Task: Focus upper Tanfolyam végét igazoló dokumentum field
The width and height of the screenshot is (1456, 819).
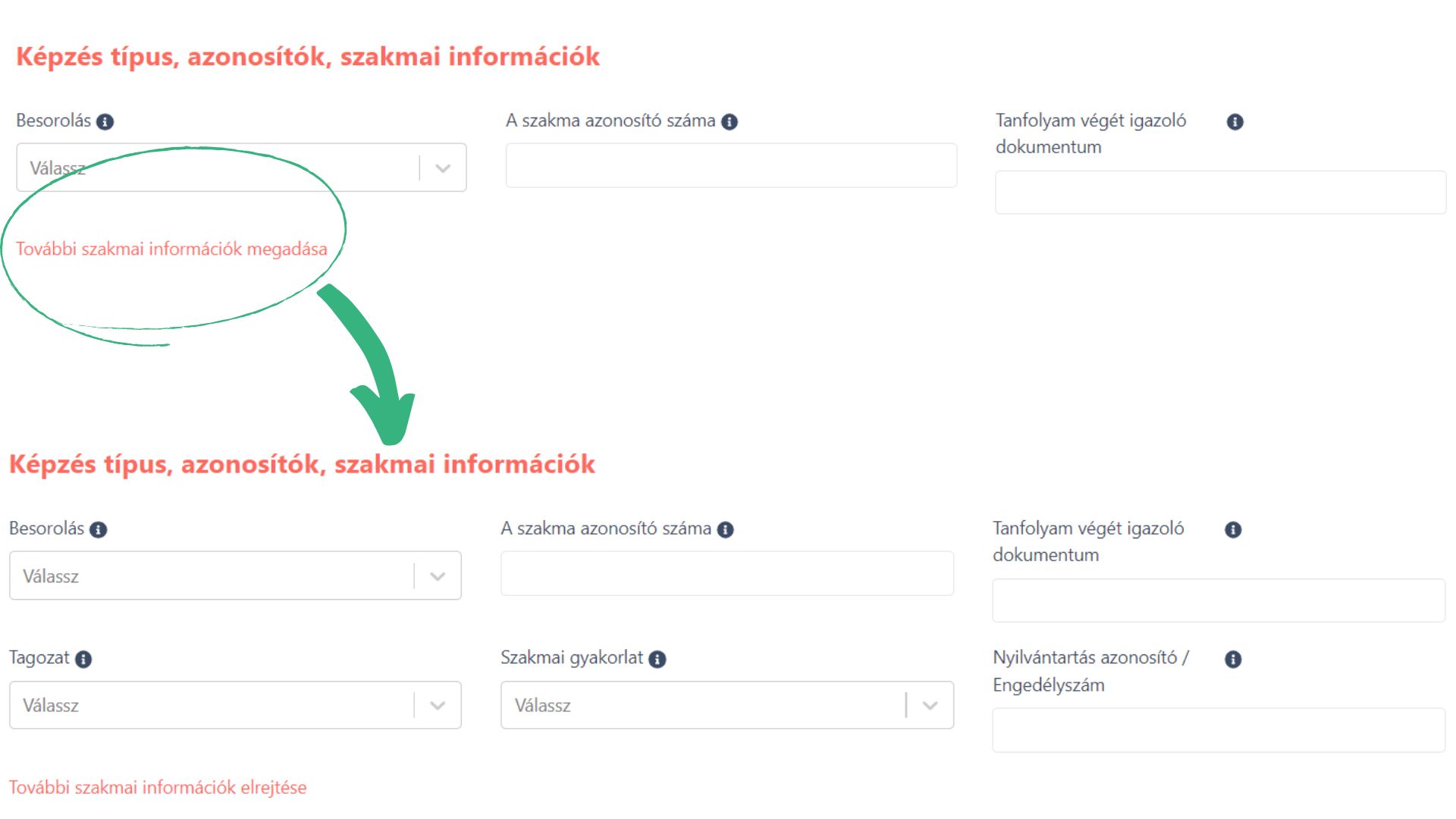Action: pos(1221,193)
